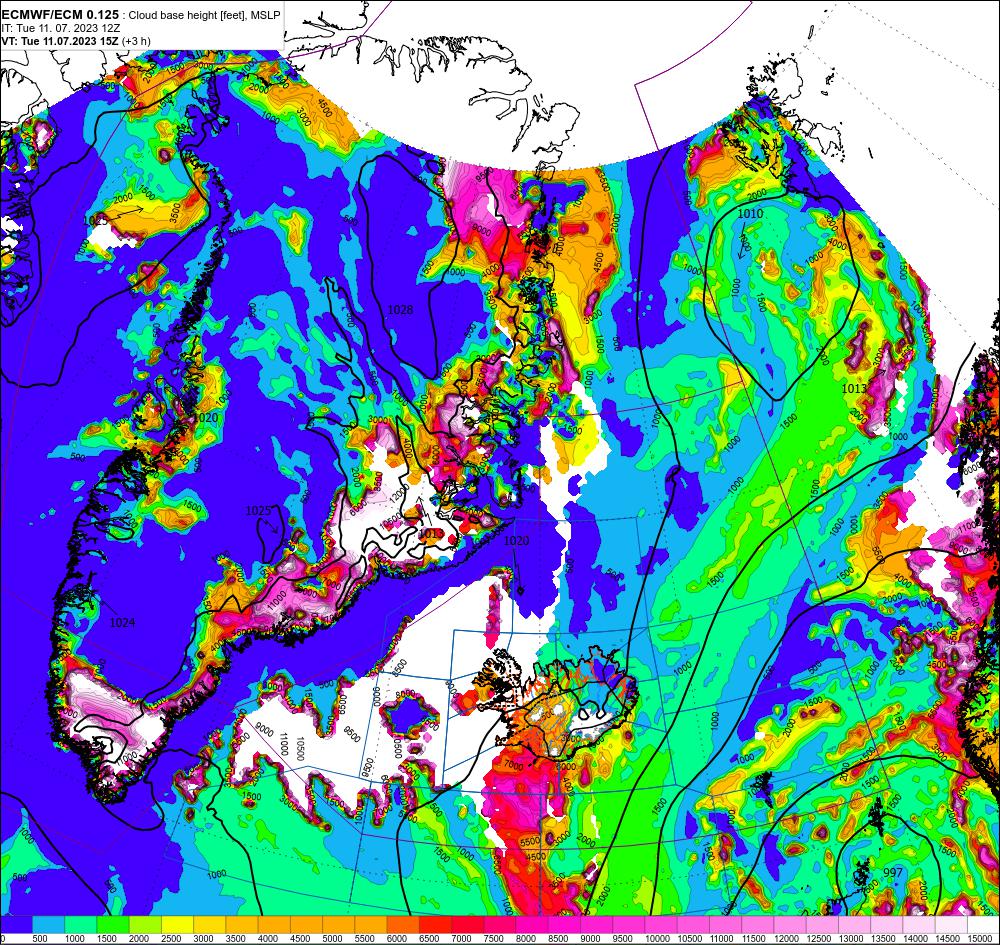Image resolution: width=1000 pixels, height=945 pixels.
Task: Select the 6500–7000 ft red legend swatch
Action: pyautogui.click(x=436, y=925)
